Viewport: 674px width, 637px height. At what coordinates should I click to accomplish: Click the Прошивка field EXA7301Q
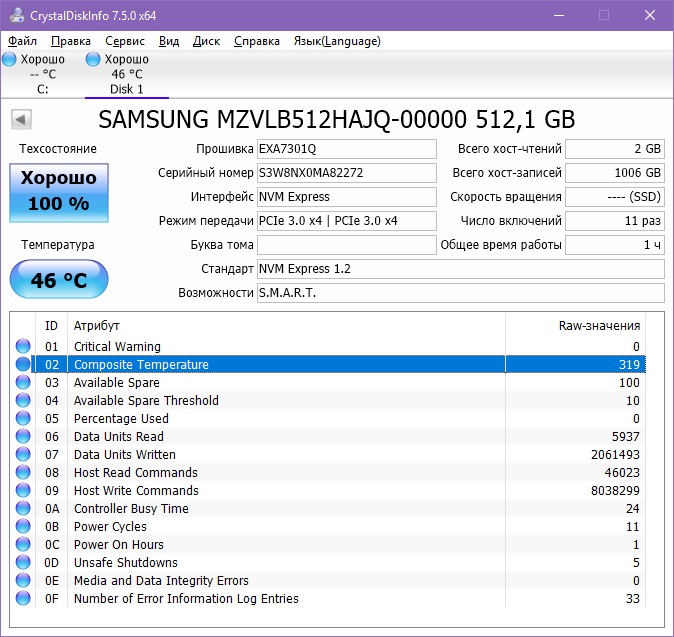click(347, 149)
